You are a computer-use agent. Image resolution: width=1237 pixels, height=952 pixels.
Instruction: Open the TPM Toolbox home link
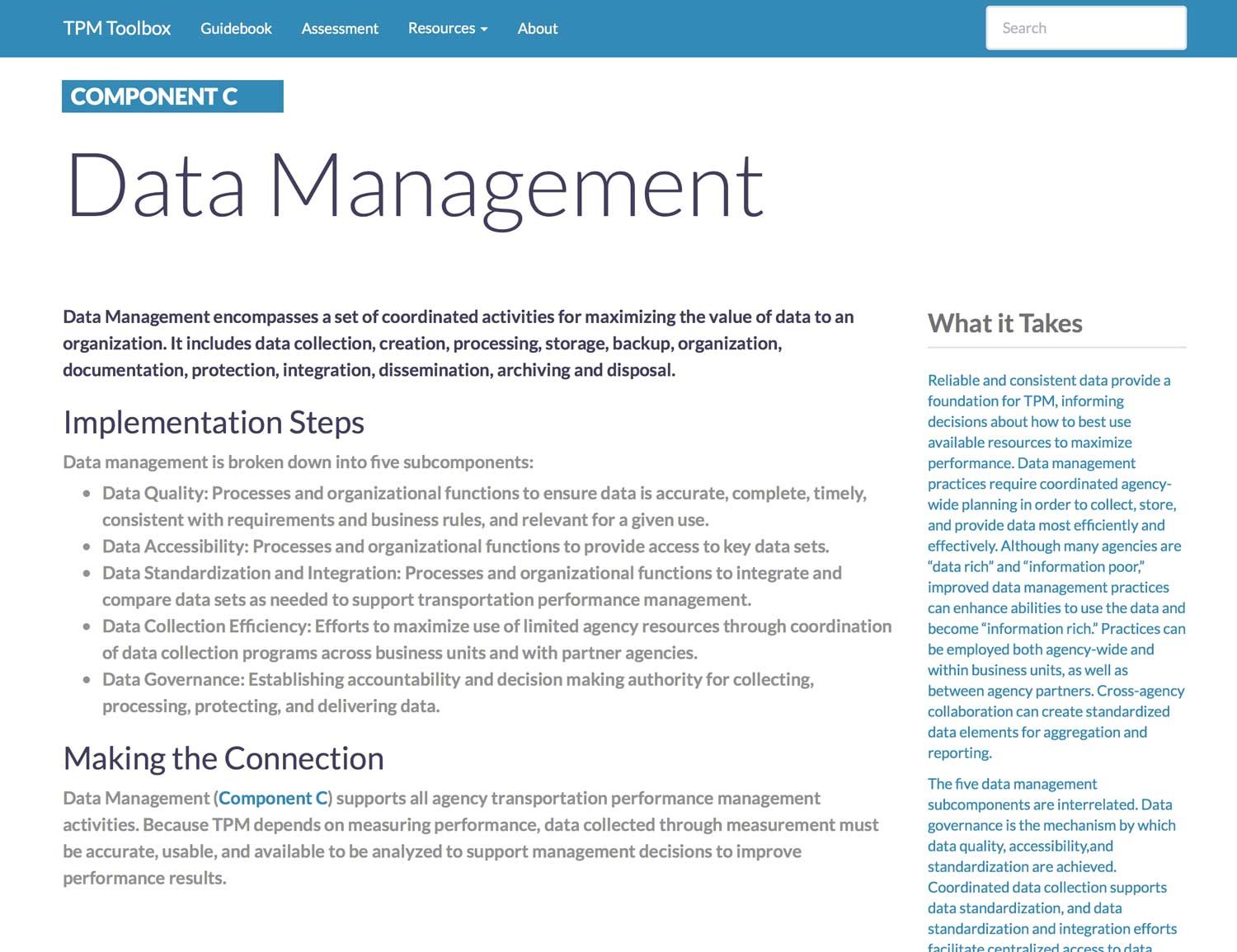tap(117, 28)
